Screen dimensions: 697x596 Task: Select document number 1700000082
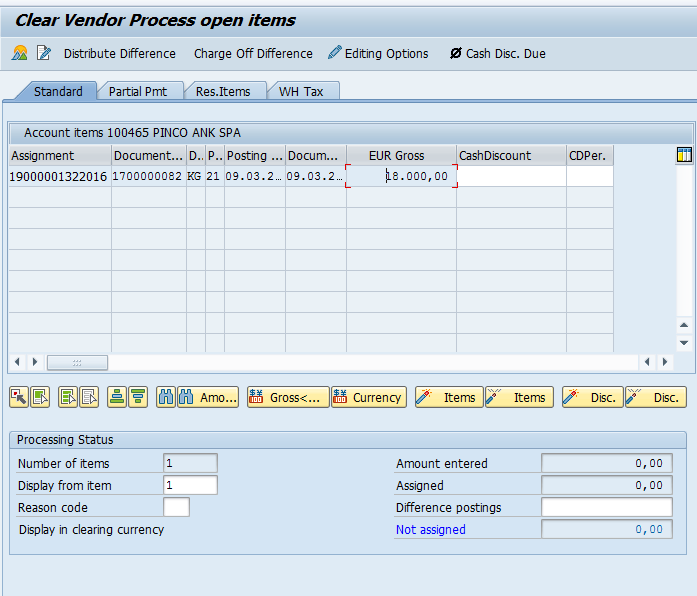149,176
